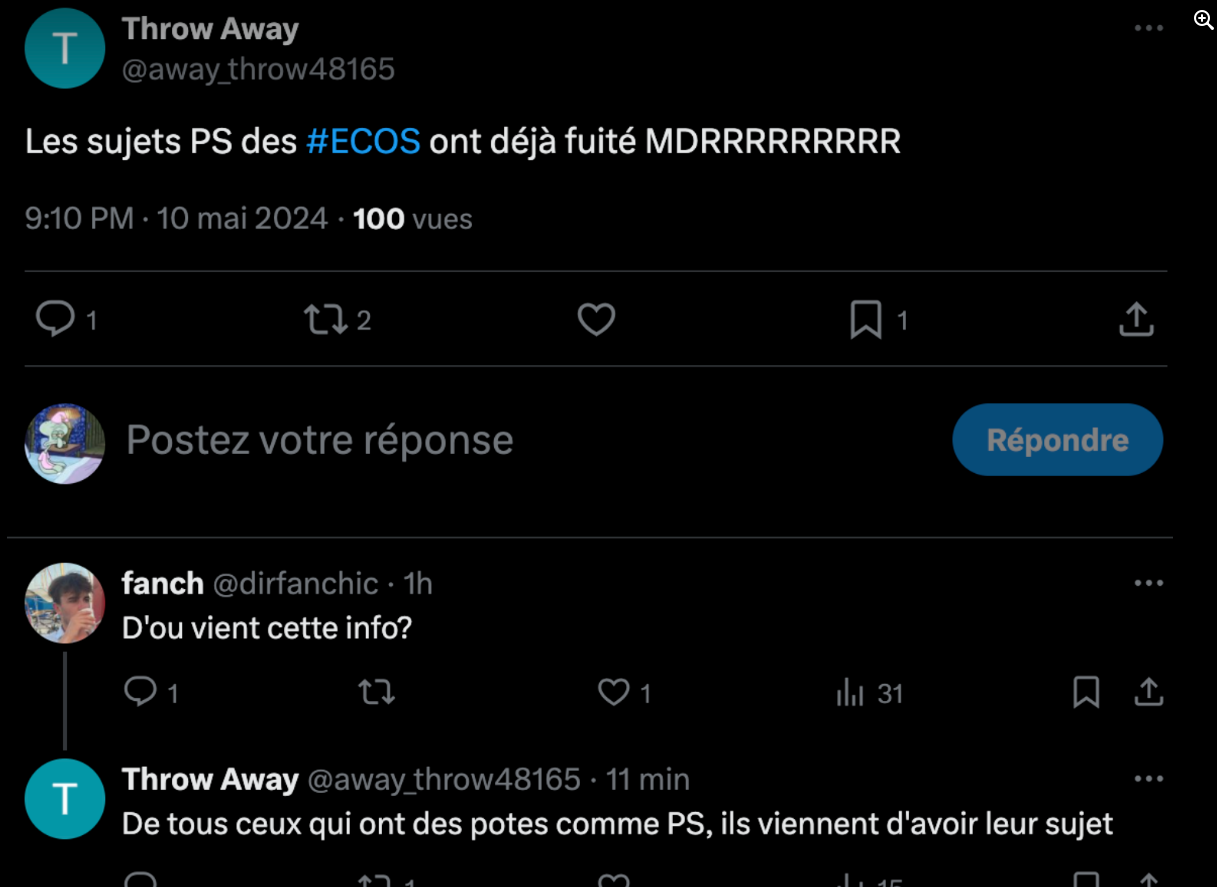Reply to the main ECOS post
The image size is (1217, 887).
tap(55, 319)
